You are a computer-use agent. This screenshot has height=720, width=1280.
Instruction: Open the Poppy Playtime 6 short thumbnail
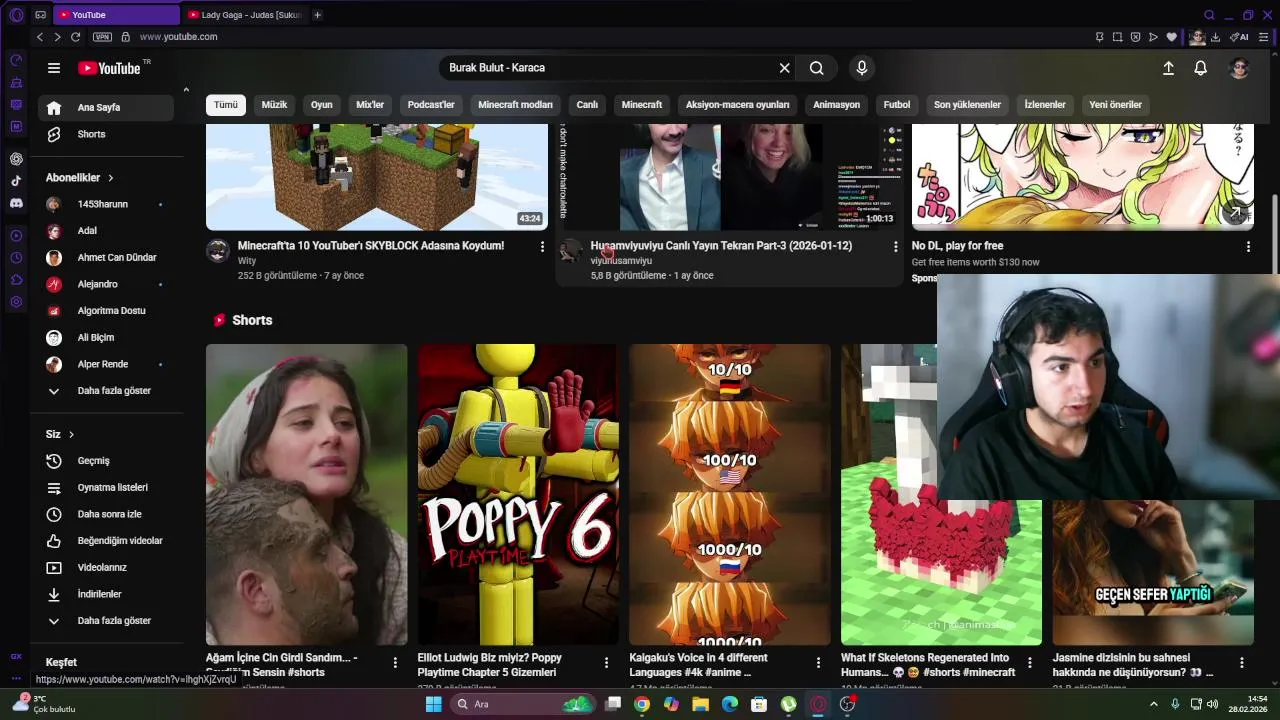(x=518, y=495)
